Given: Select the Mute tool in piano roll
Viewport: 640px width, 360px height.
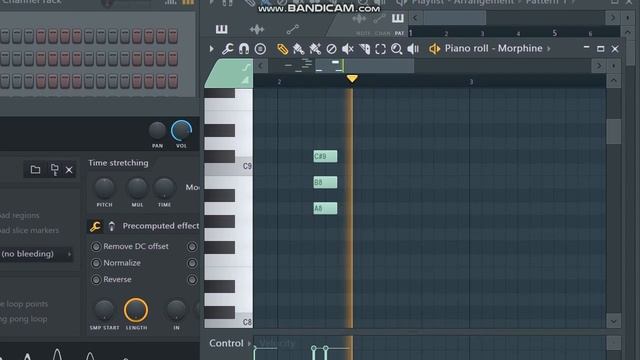Looking at the screenshot, I should point(347,49).
